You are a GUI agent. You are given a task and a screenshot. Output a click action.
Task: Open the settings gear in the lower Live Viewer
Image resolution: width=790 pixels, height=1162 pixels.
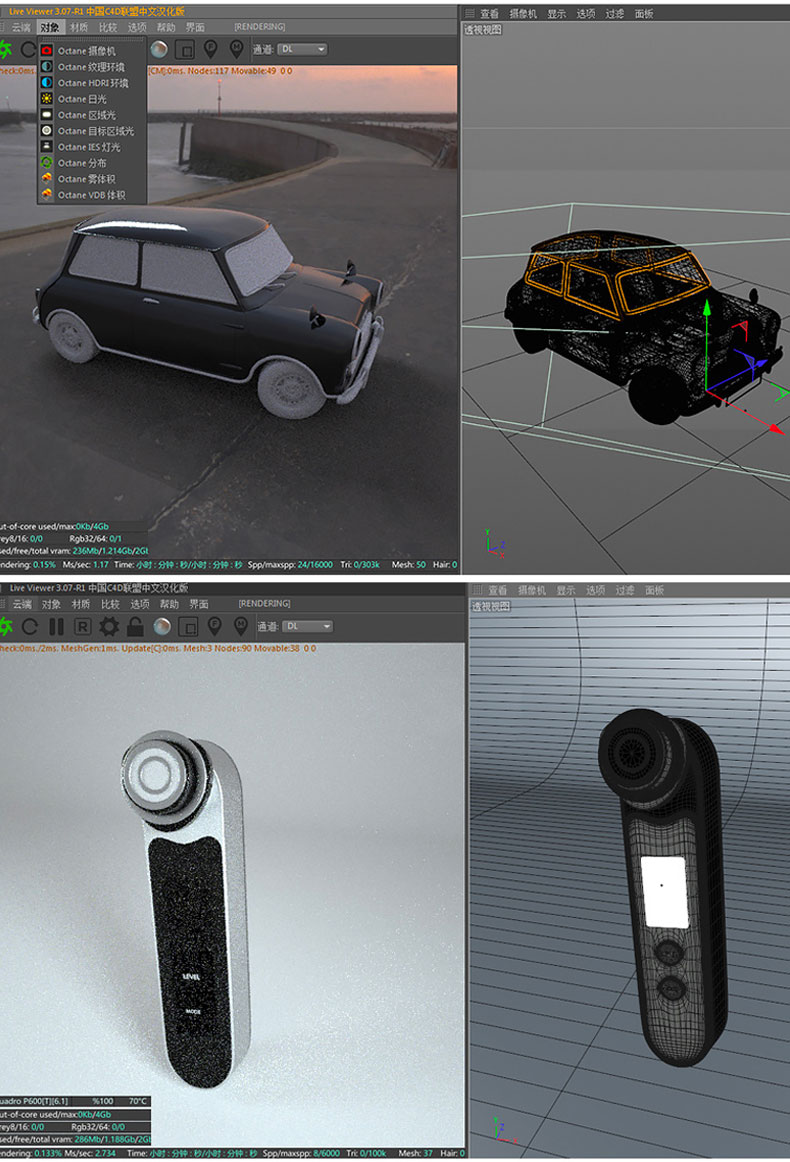pyautogui.click(x=109, y=627)
